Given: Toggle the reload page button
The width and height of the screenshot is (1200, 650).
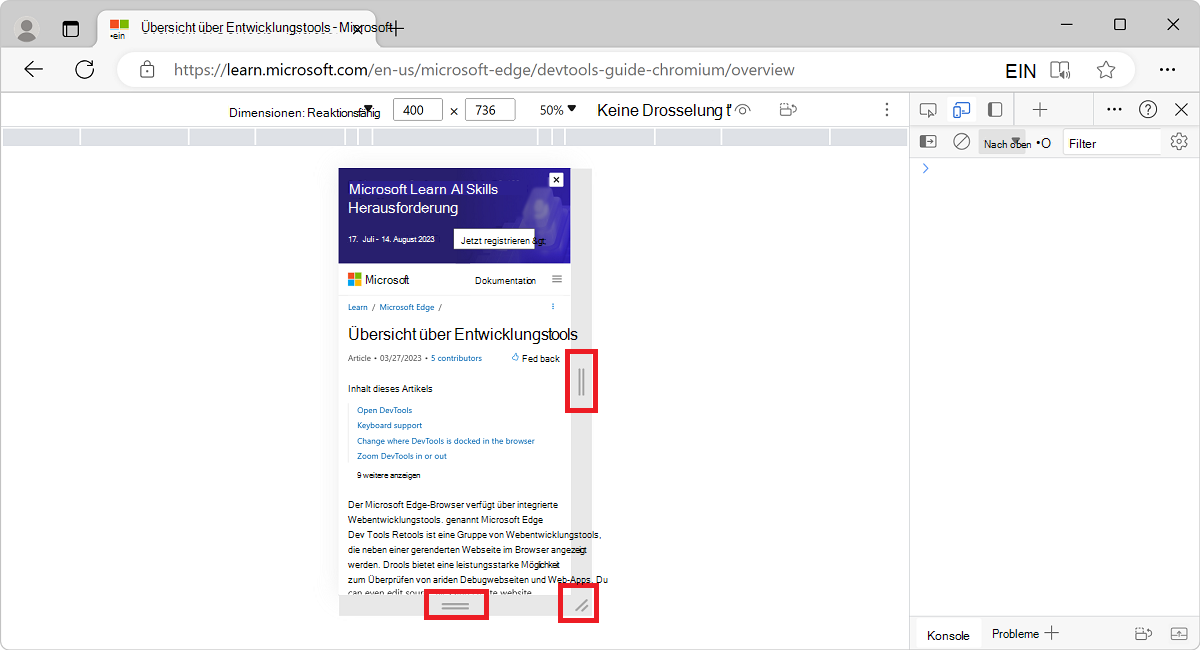Looking at the screenshot, I should pos(84,70).
